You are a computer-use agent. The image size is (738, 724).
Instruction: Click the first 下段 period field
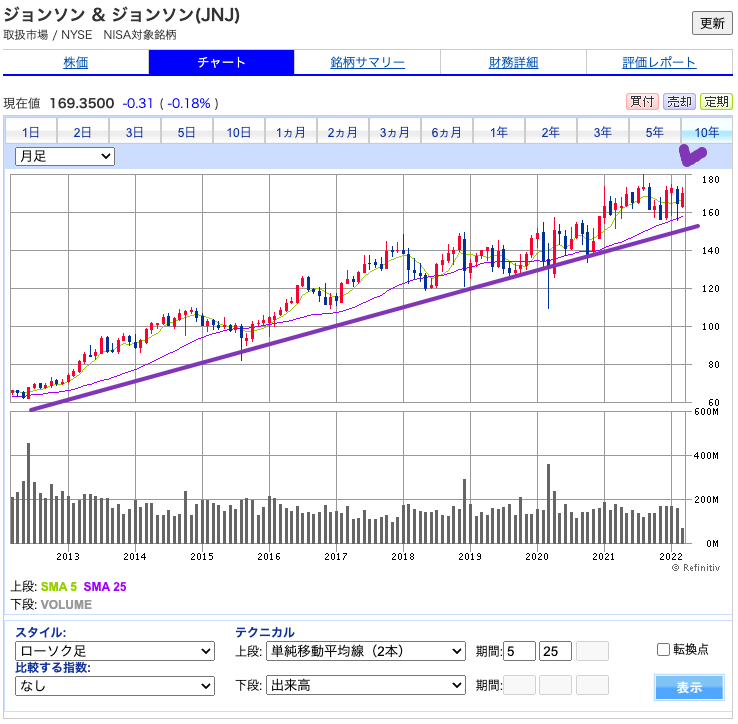(x=519, y=685)
